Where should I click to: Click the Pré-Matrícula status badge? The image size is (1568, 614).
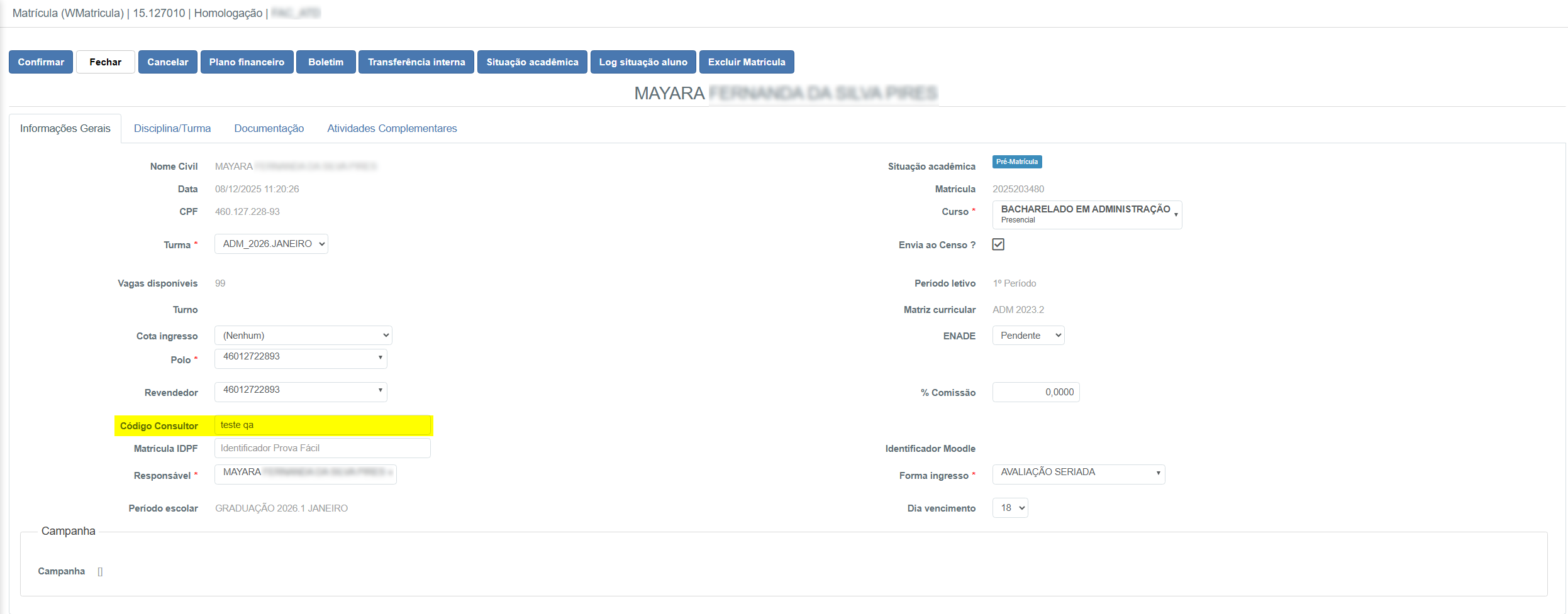tap(1017, 162)
